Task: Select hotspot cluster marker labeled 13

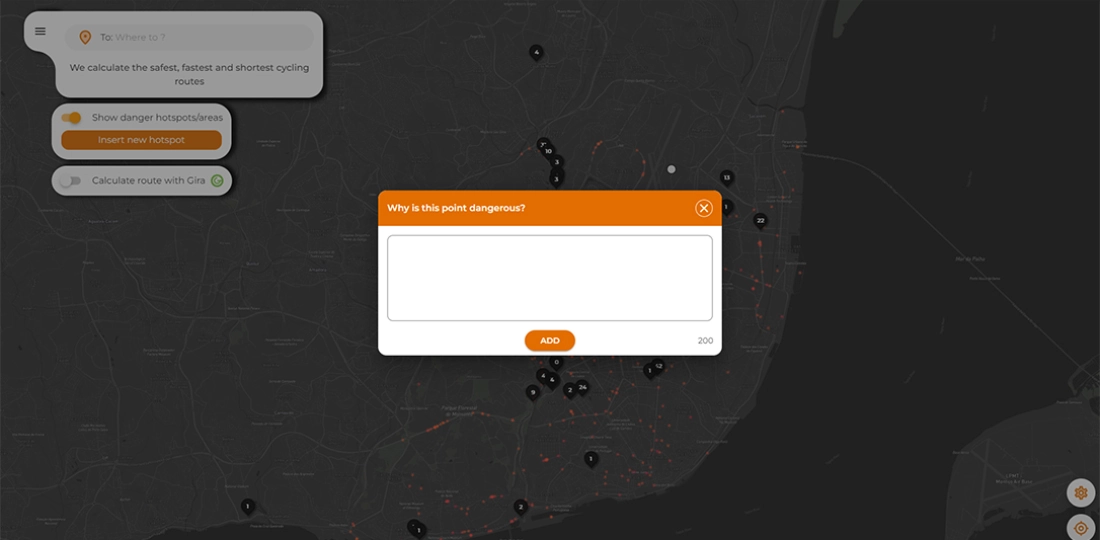Action: [727, 178]
